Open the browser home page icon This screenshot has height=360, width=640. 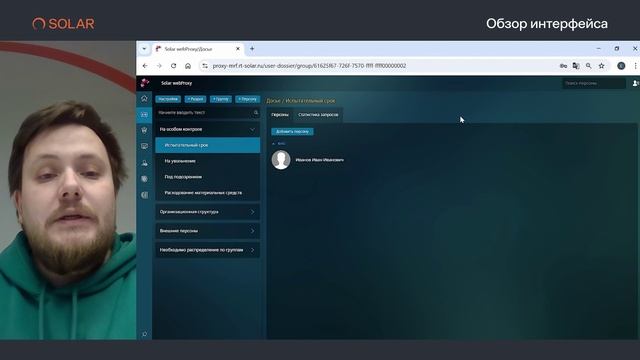[188, 66]
